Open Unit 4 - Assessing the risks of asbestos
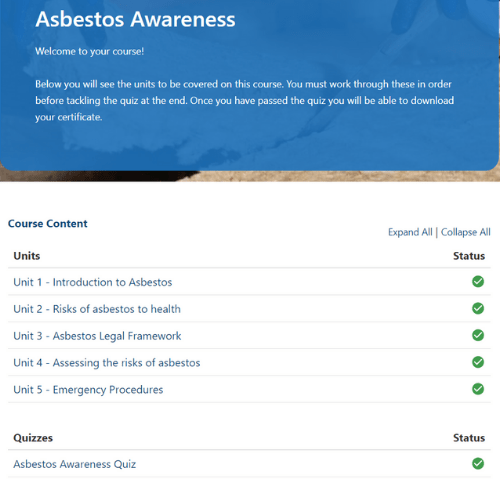 pos(107,363)
